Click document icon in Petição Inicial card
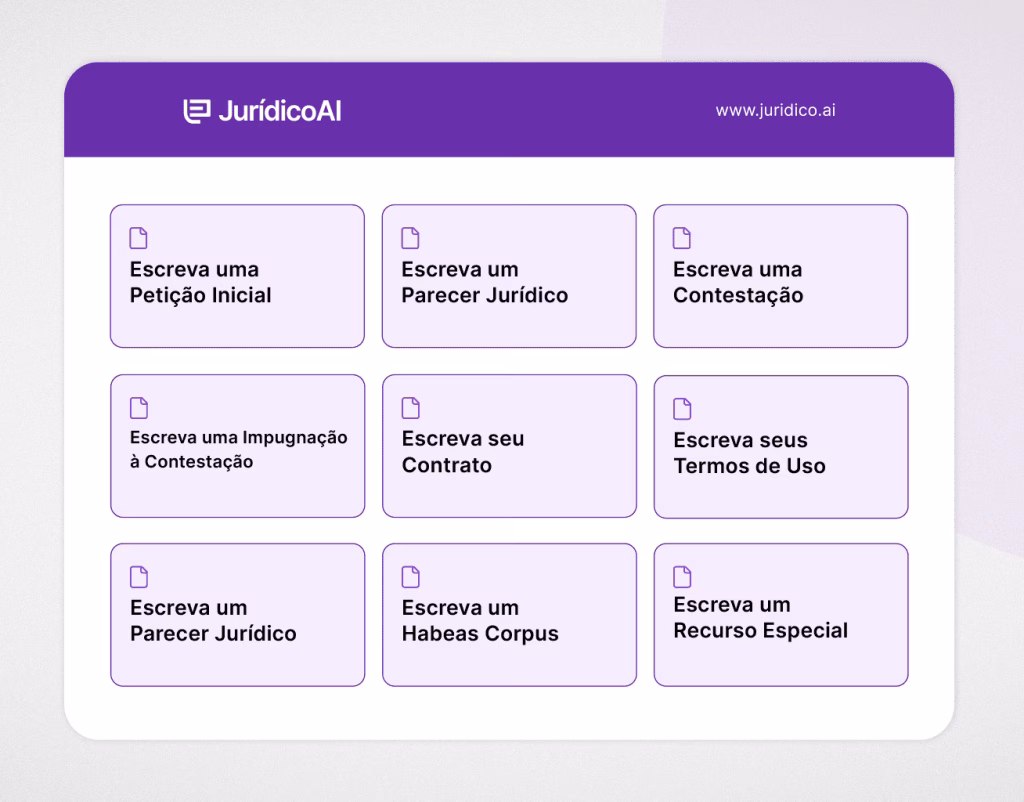 coord(138,238)
